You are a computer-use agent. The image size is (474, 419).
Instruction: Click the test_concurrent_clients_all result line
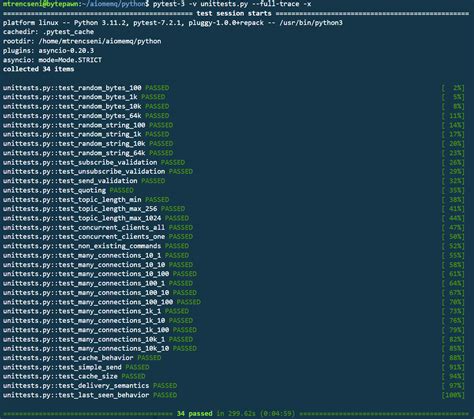(98, 227)
